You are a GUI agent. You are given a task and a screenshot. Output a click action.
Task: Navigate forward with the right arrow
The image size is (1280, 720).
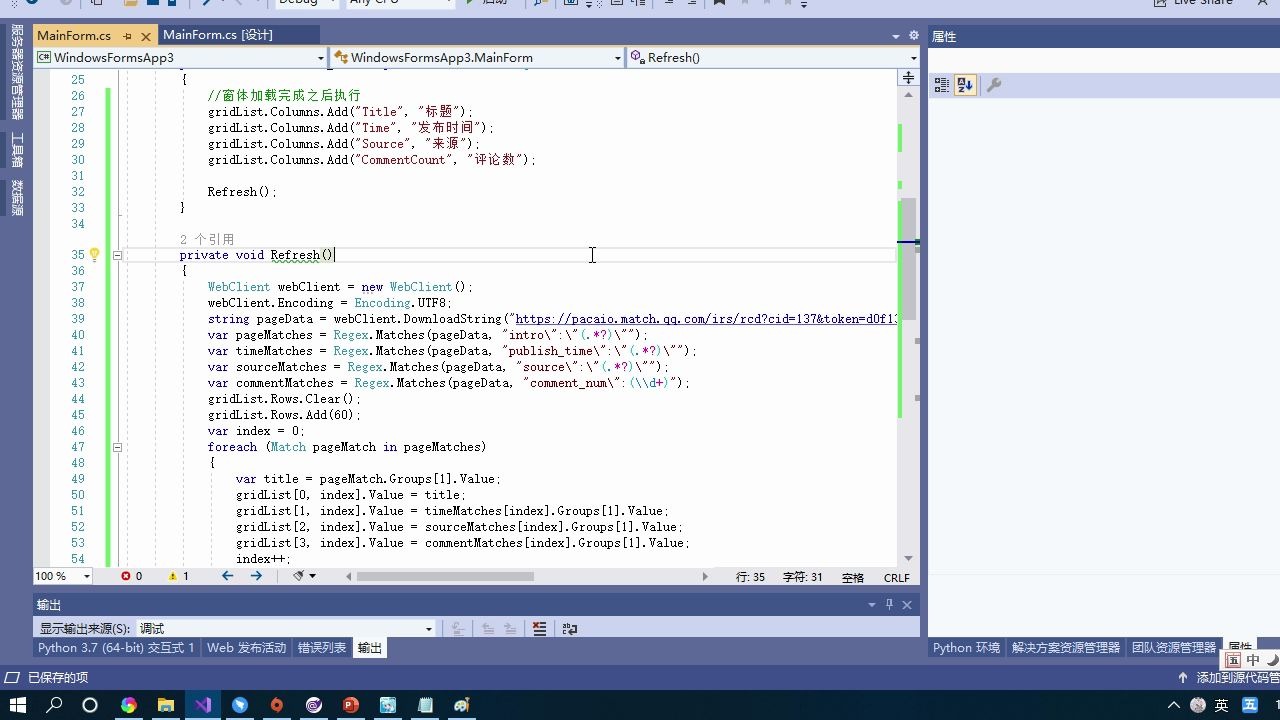256,576
